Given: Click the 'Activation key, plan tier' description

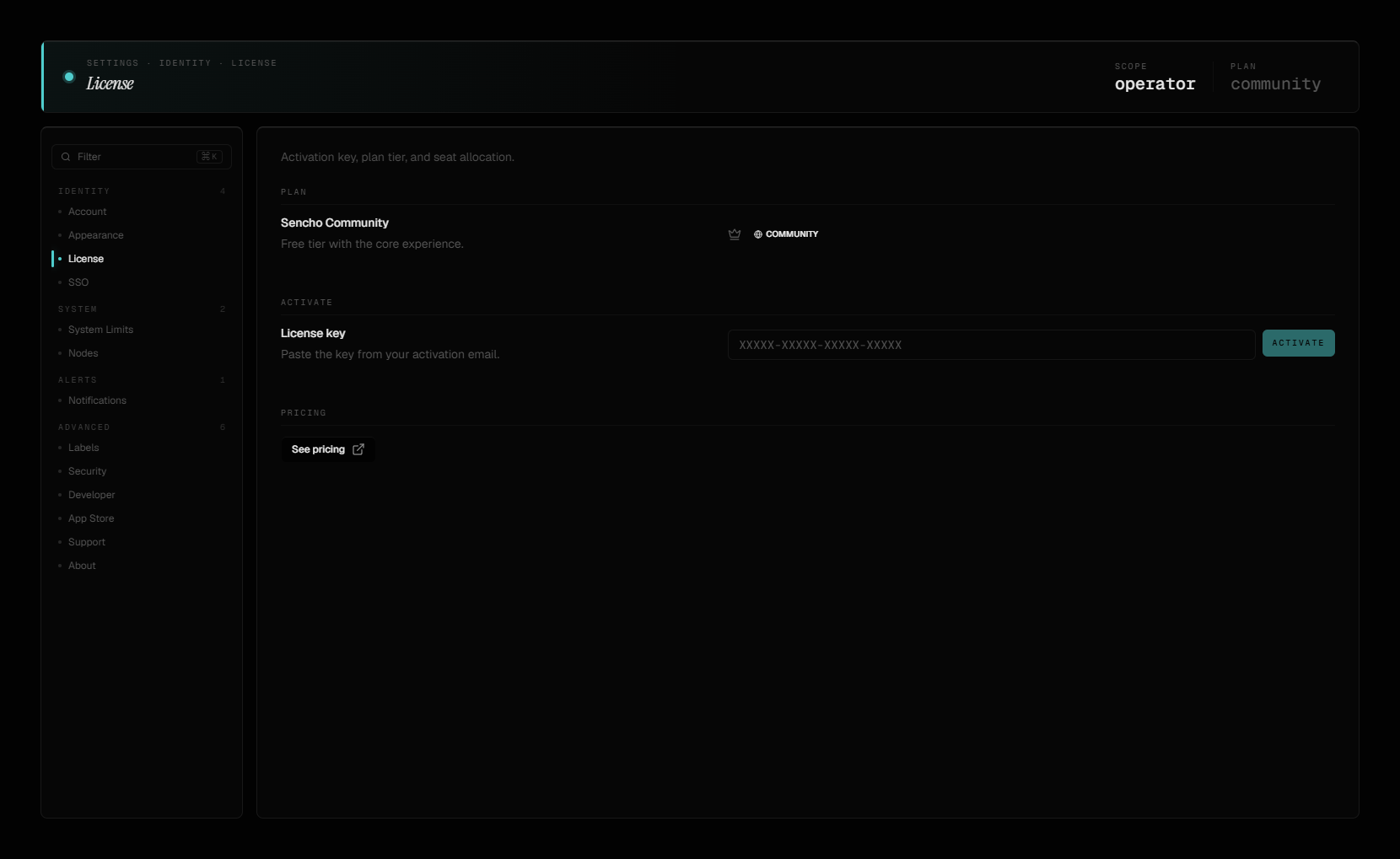Looking at the screenshot, I should point(397,157).
